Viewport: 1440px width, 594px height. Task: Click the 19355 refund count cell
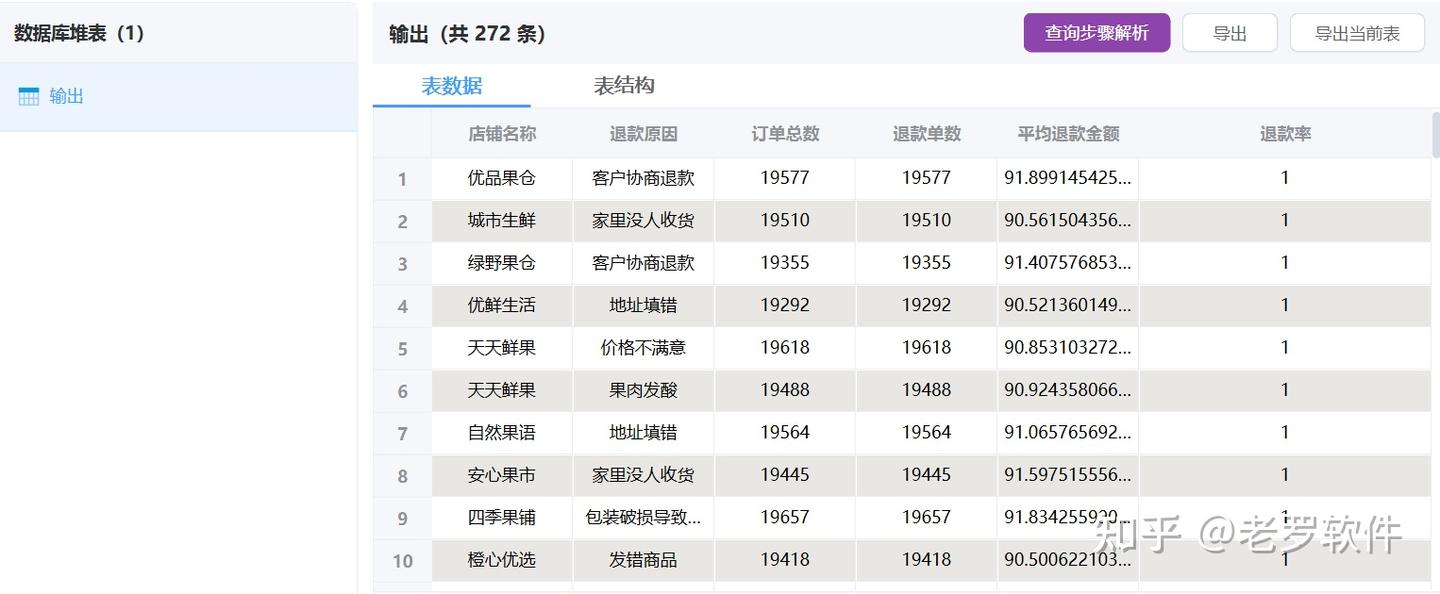[x=927, y=263]
